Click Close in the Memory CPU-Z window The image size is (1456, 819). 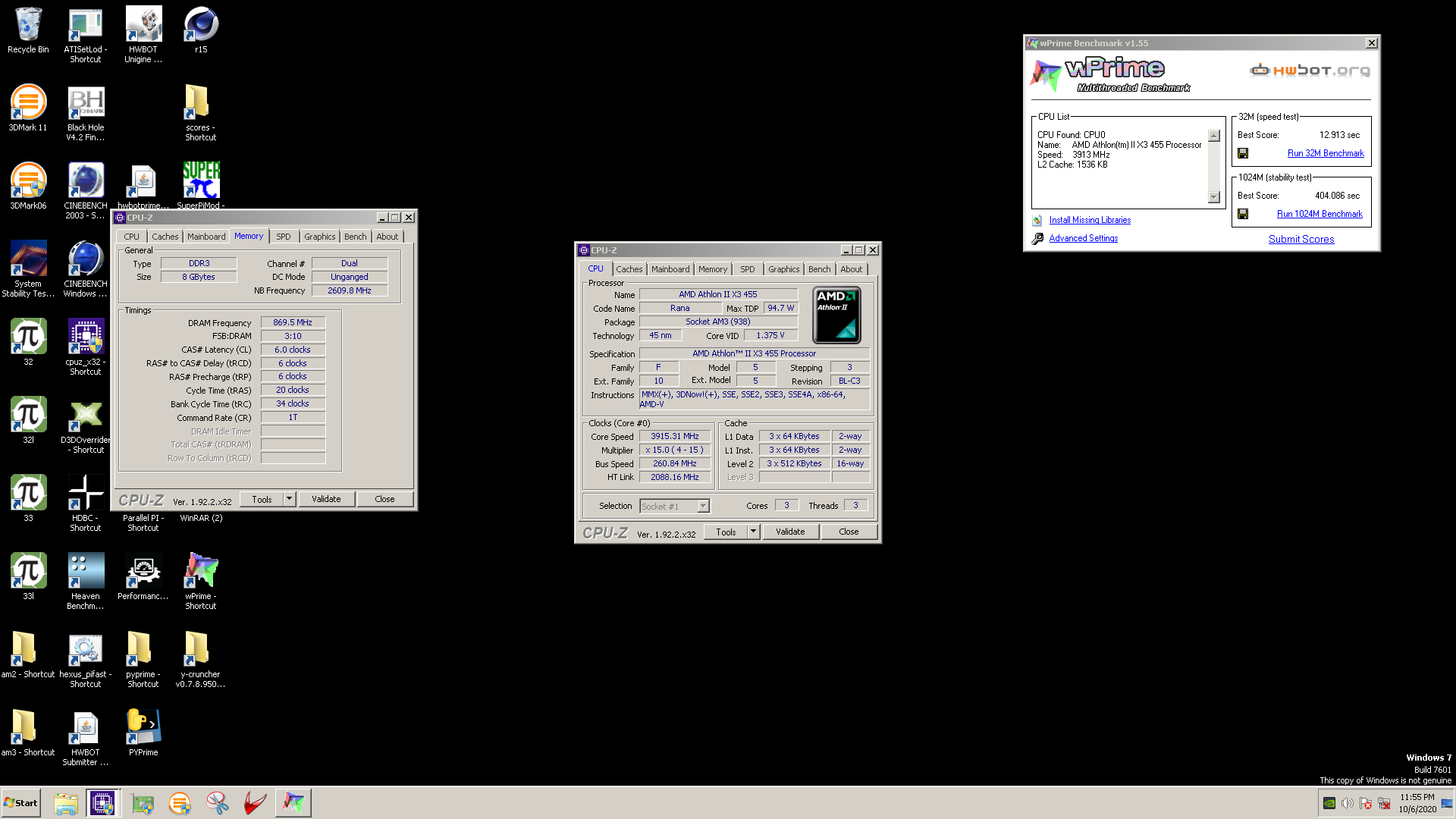click(384, 499)
